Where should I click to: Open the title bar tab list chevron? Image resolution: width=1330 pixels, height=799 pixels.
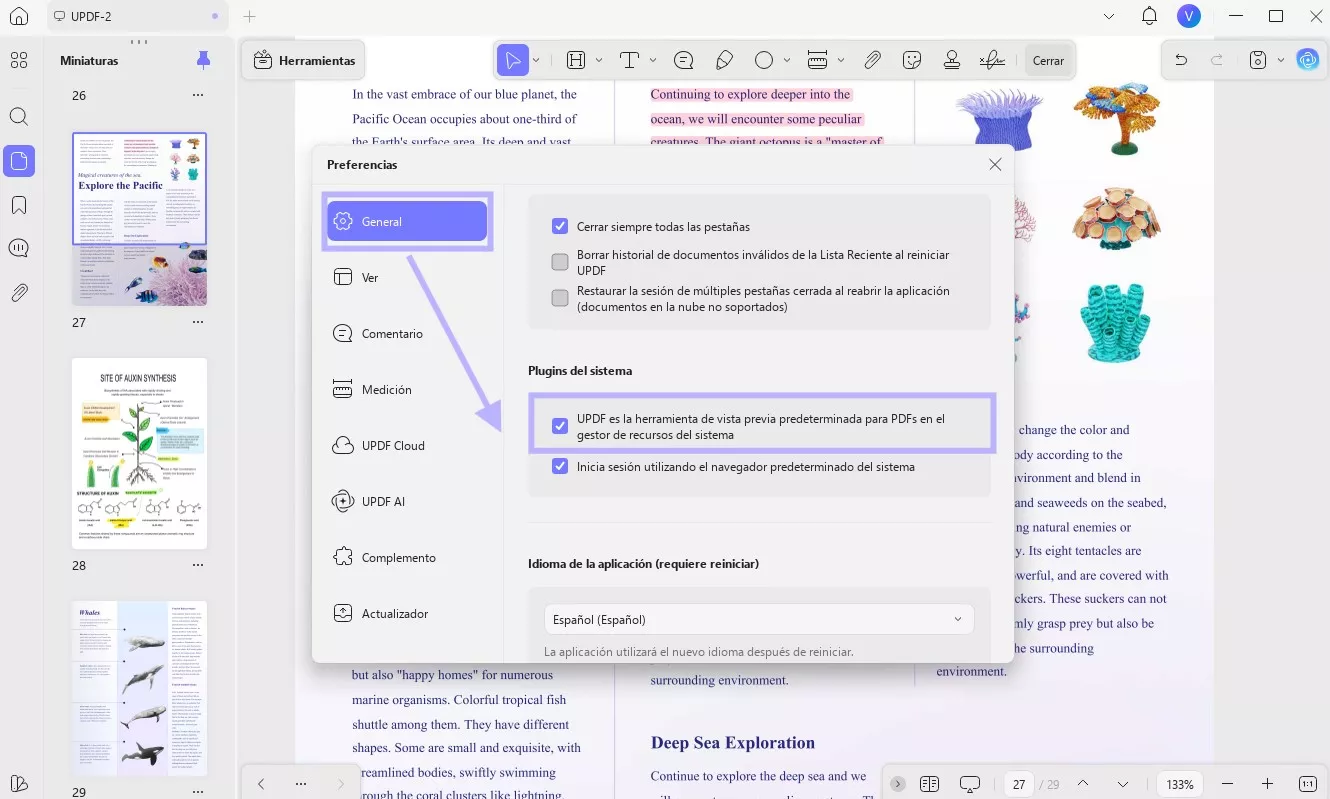[1109, 16]
